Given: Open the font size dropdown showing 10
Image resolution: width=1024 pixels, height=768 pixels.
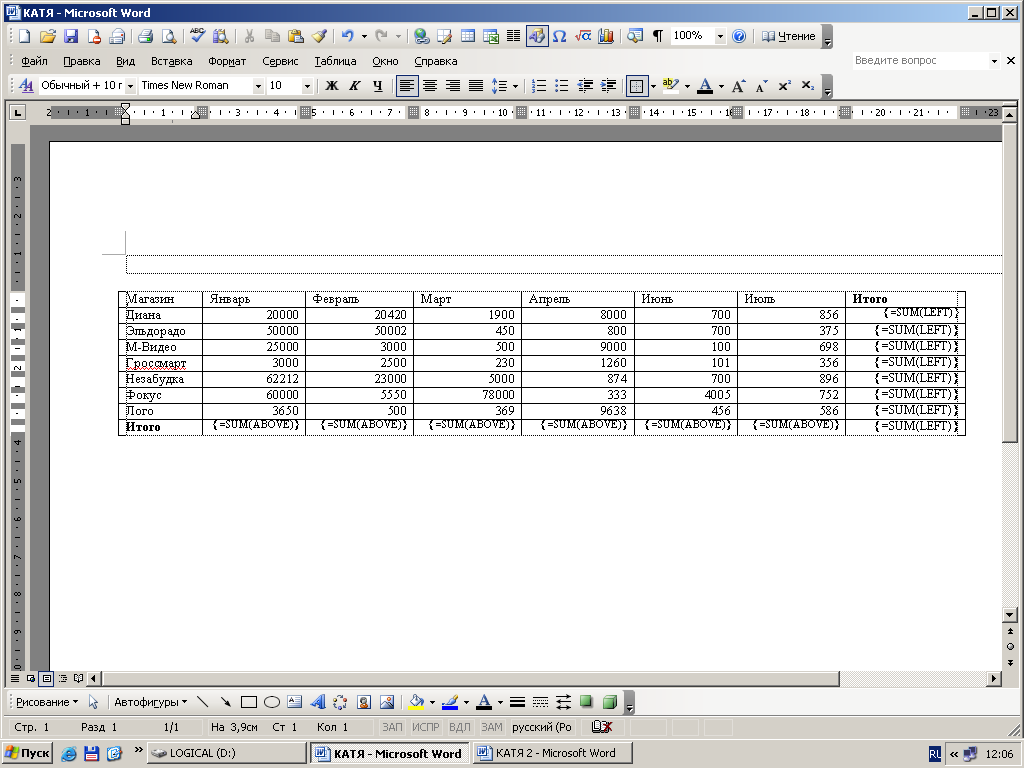Looking at the screenshot, I should click(x=307, y=86).
